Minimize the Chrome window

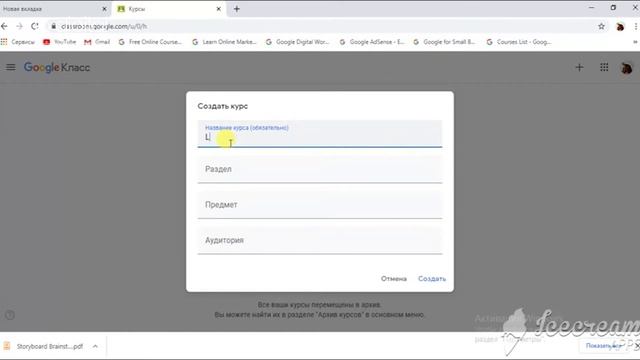(591, 8)
